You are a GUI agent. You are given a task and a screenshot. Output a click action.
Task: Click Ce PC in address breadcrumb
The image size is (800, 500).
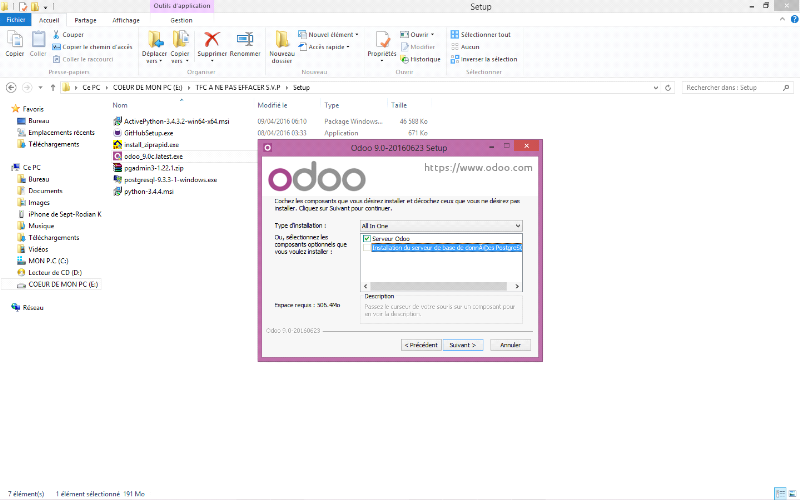91,88
